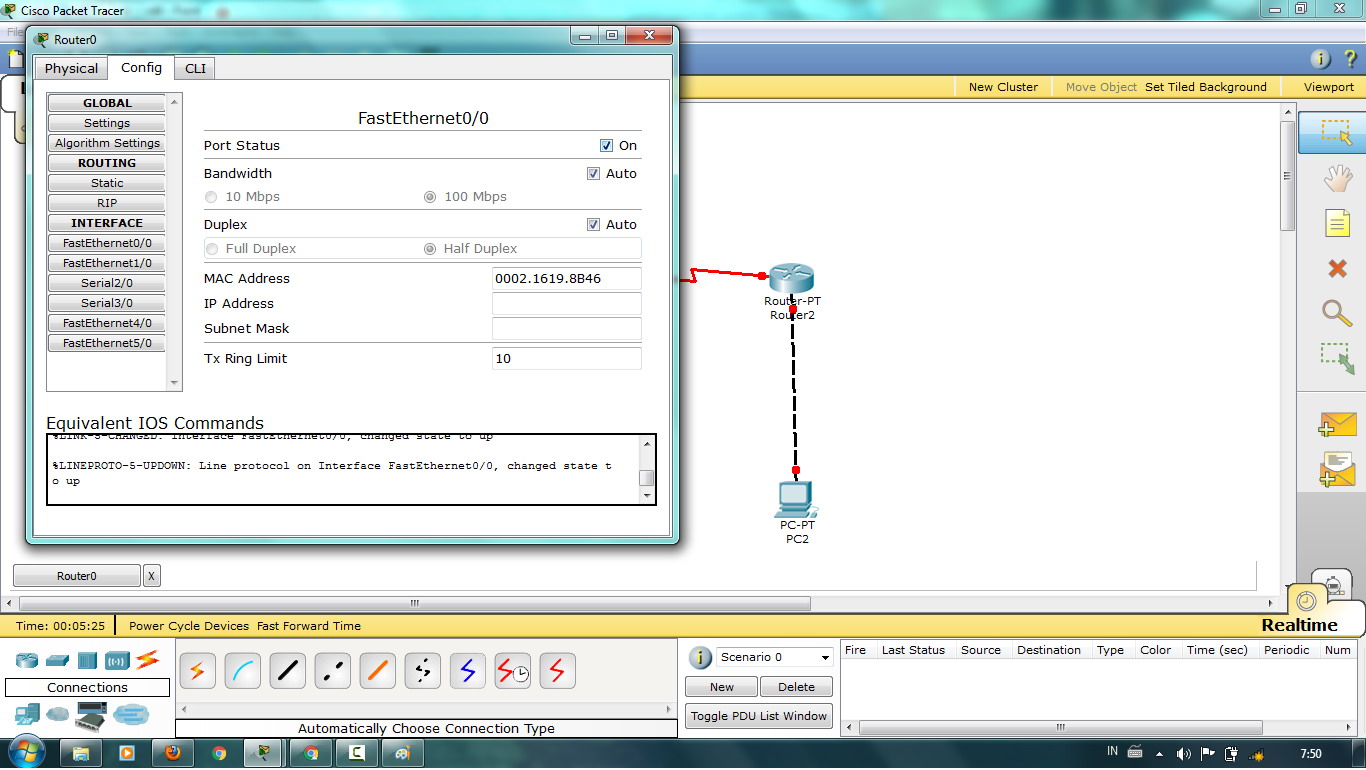
Task: Click the Tx Ring Limit field
Action: (x=567, y=358)
